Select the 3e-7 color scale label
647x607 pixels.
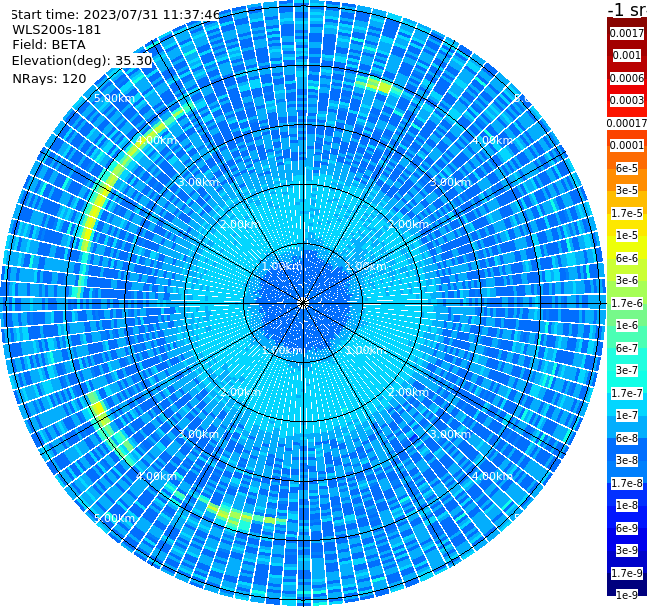[x=627, y=371]
